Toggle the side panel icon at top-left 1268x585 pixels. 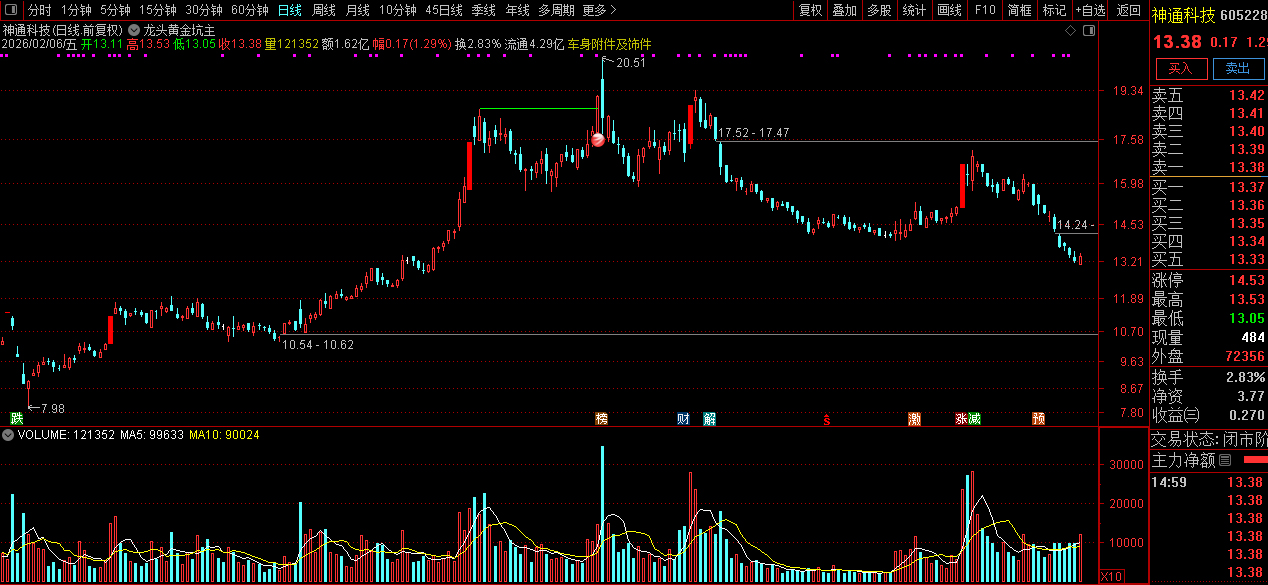(12, 10)
